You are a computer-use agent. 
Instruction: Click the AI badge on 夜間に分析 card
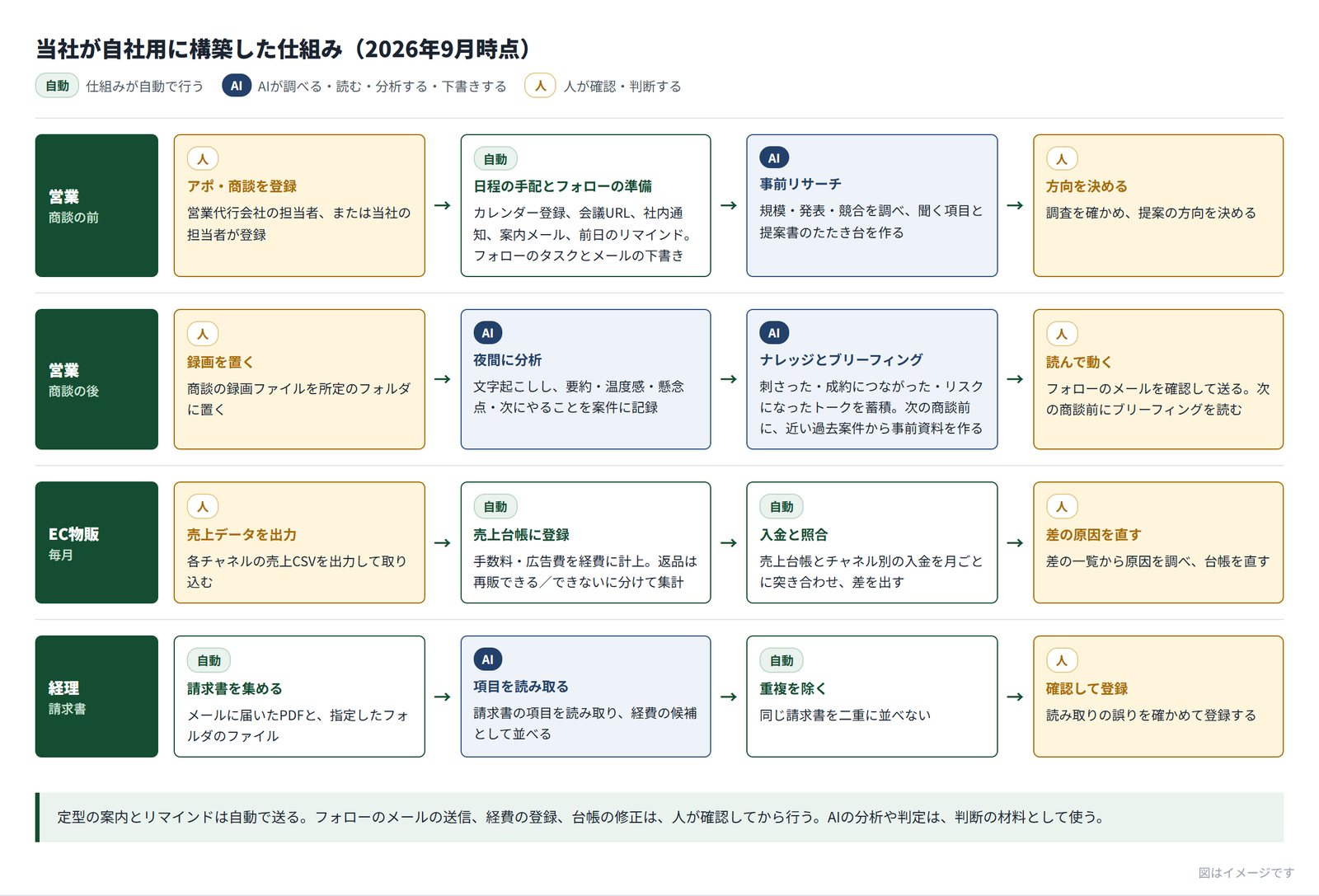coord(488,333)
